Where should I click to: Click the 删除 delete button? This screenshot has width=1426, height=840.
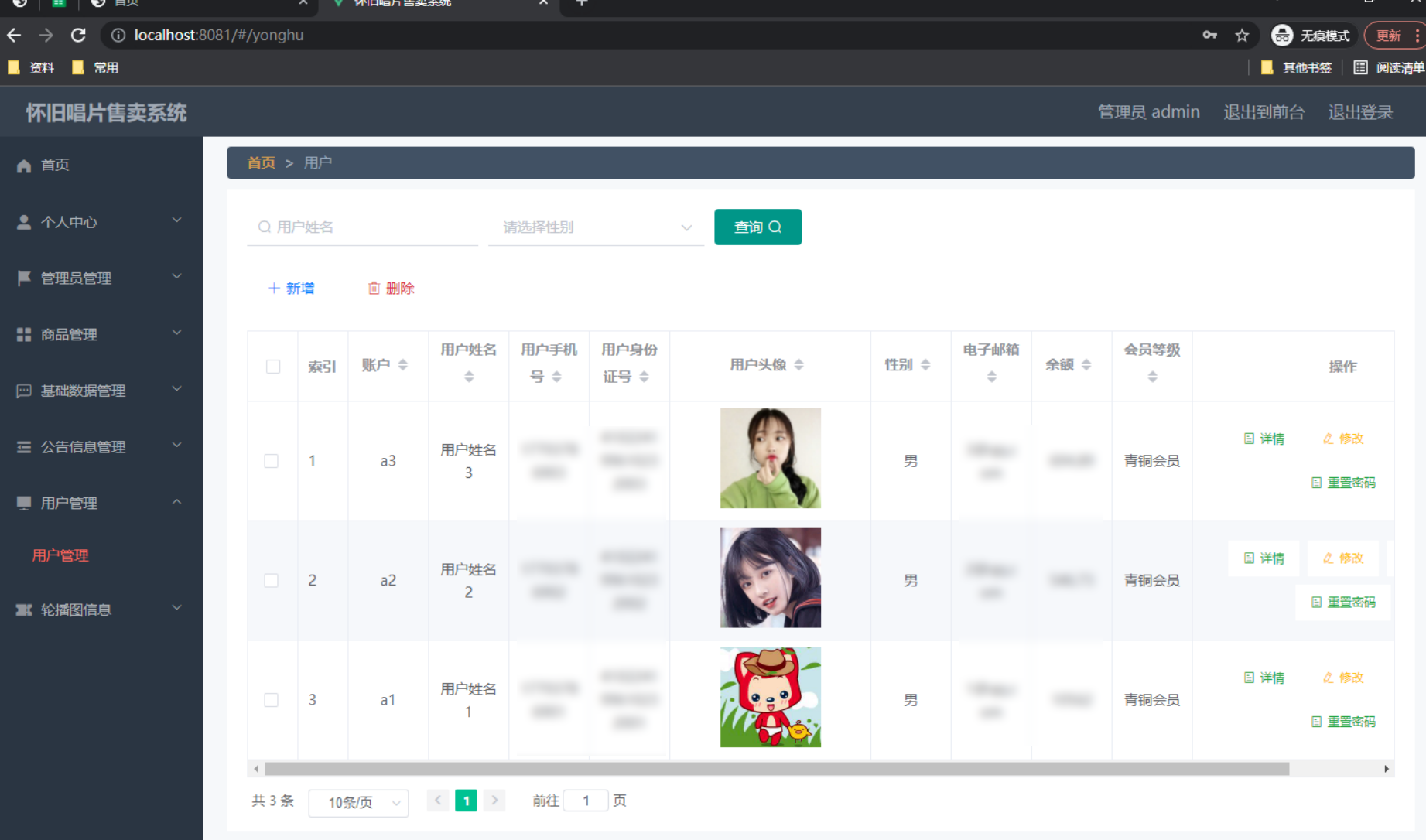(392, 289)
